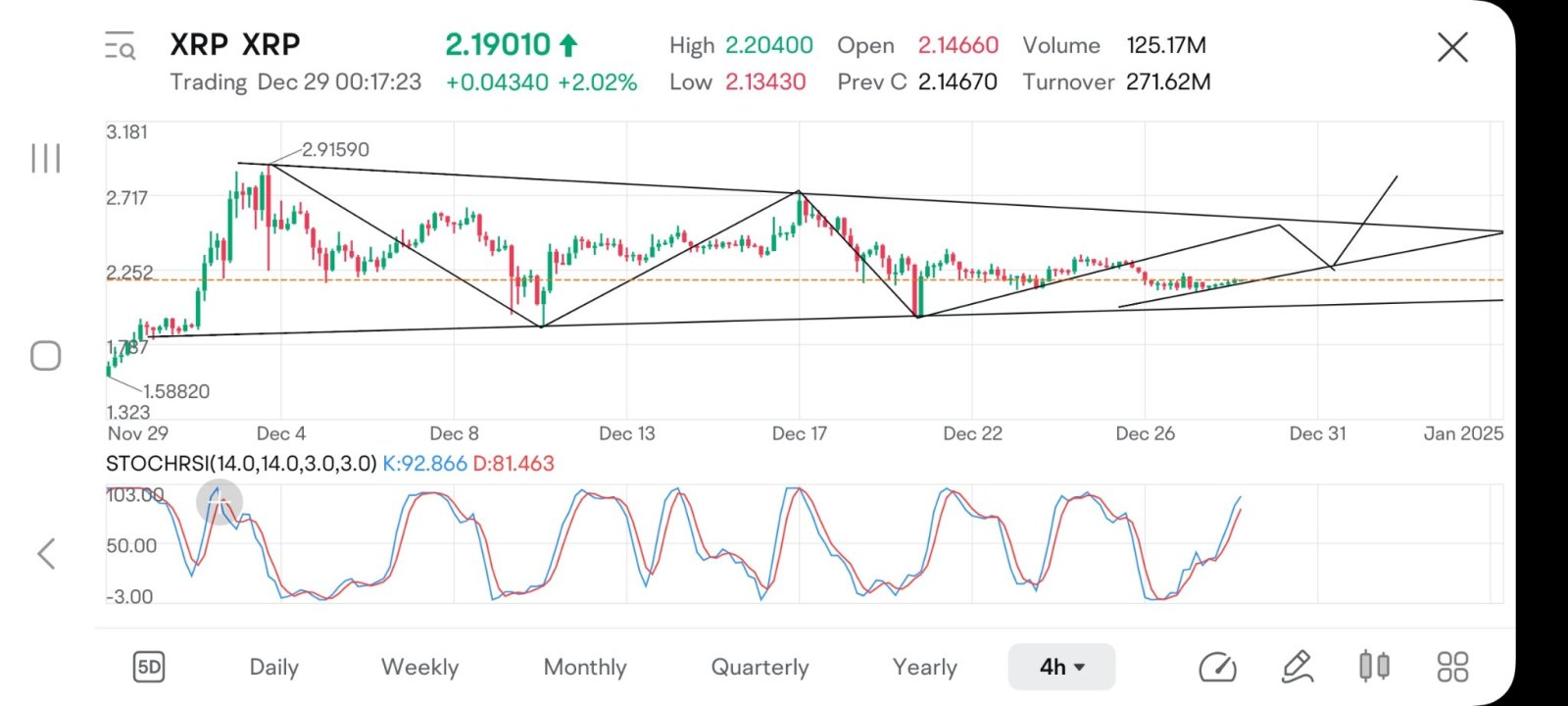This screenshot has width=1568, height=706.
Task: Open the speedometer indicator icon
Action: (x=1217, y=668)
